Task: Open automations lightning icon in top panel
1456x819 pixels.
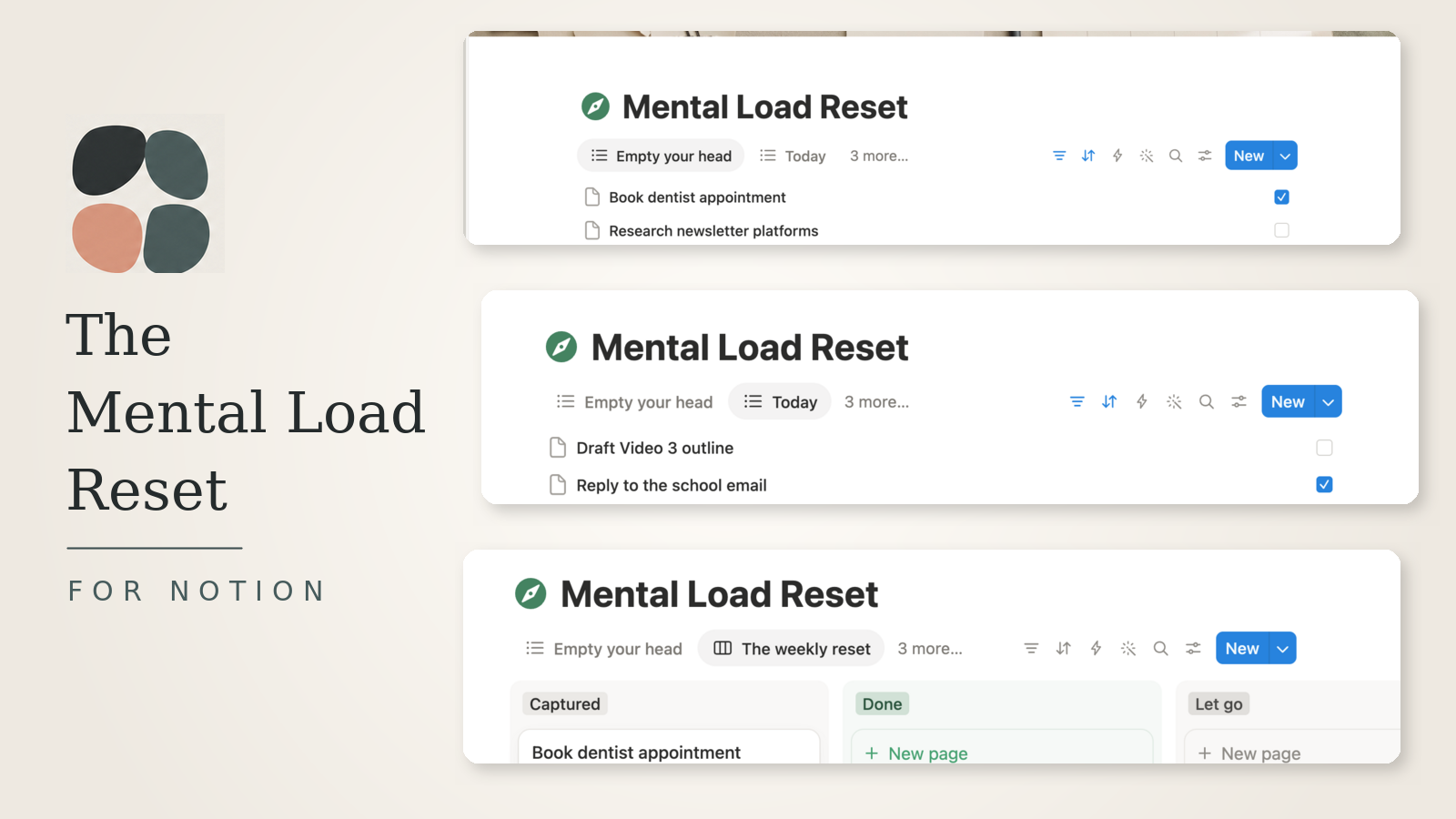Action: [x=1117, y=156]
